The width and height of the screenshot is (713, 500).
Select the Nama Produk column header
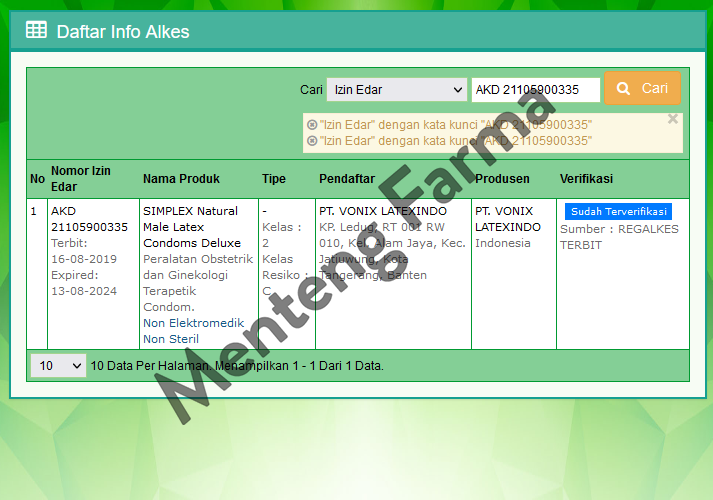click(181, 179)
